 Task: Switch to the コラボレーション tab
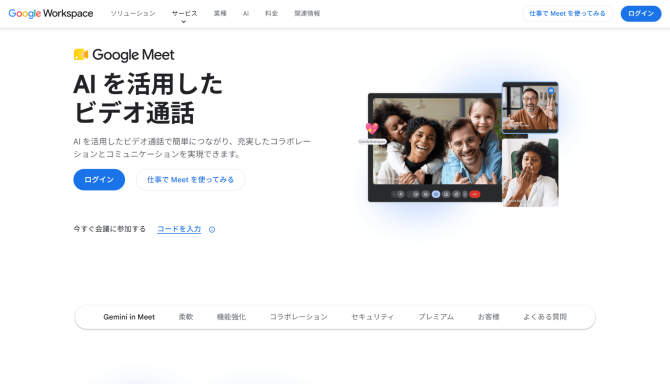[x=298, y=317]
